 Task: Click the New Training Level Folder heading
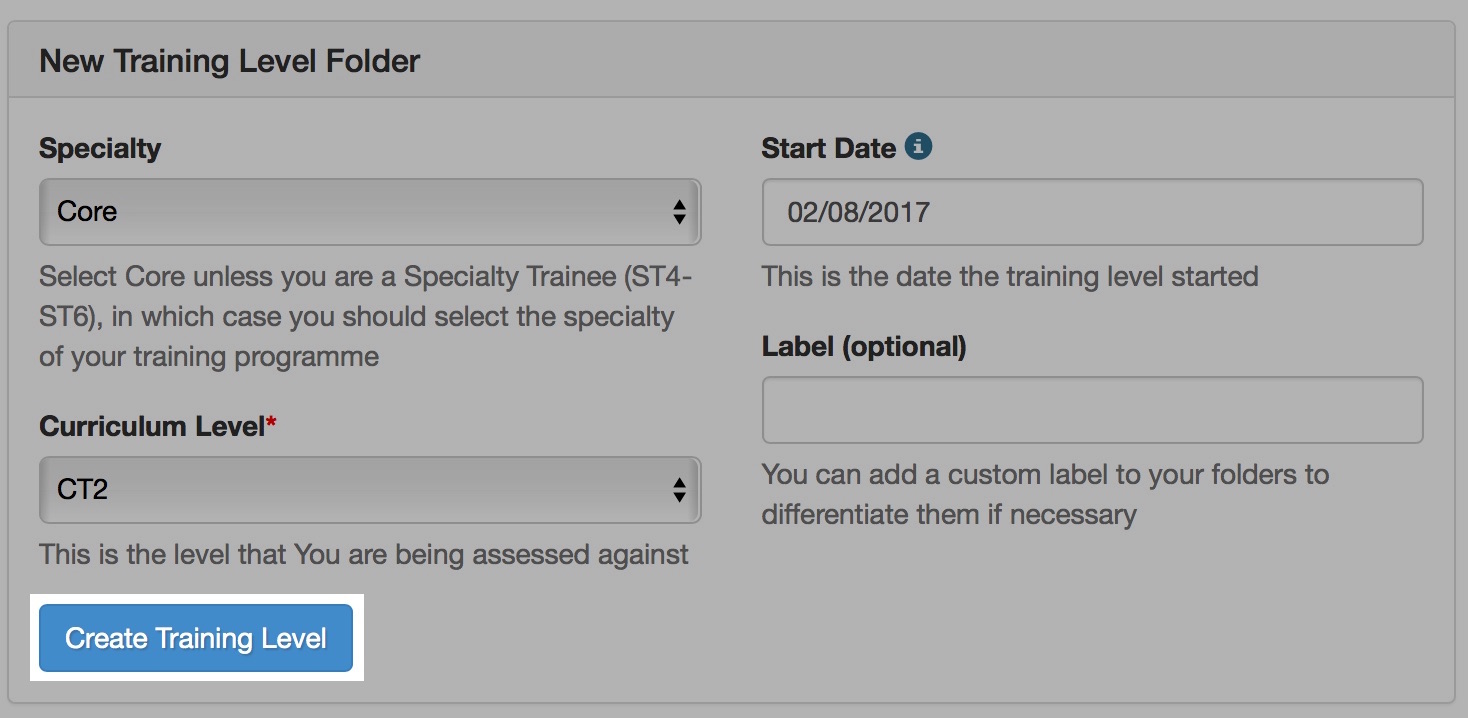click(230, 61)
